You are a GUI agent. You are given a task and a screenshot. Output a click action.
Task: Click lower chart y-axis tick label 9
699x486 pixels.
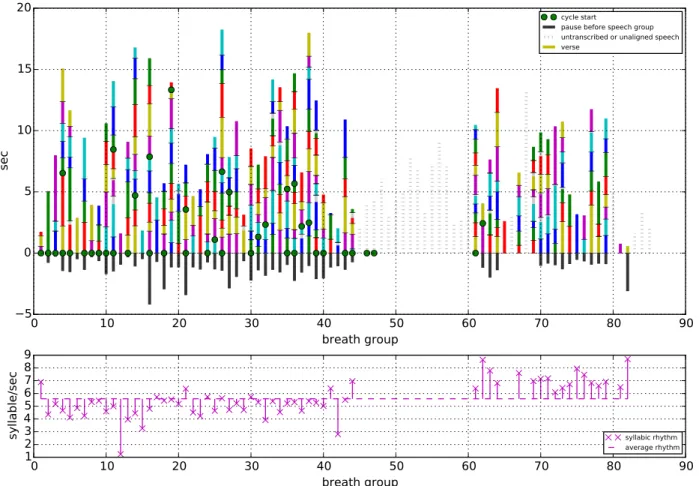(x=27, y=355)
